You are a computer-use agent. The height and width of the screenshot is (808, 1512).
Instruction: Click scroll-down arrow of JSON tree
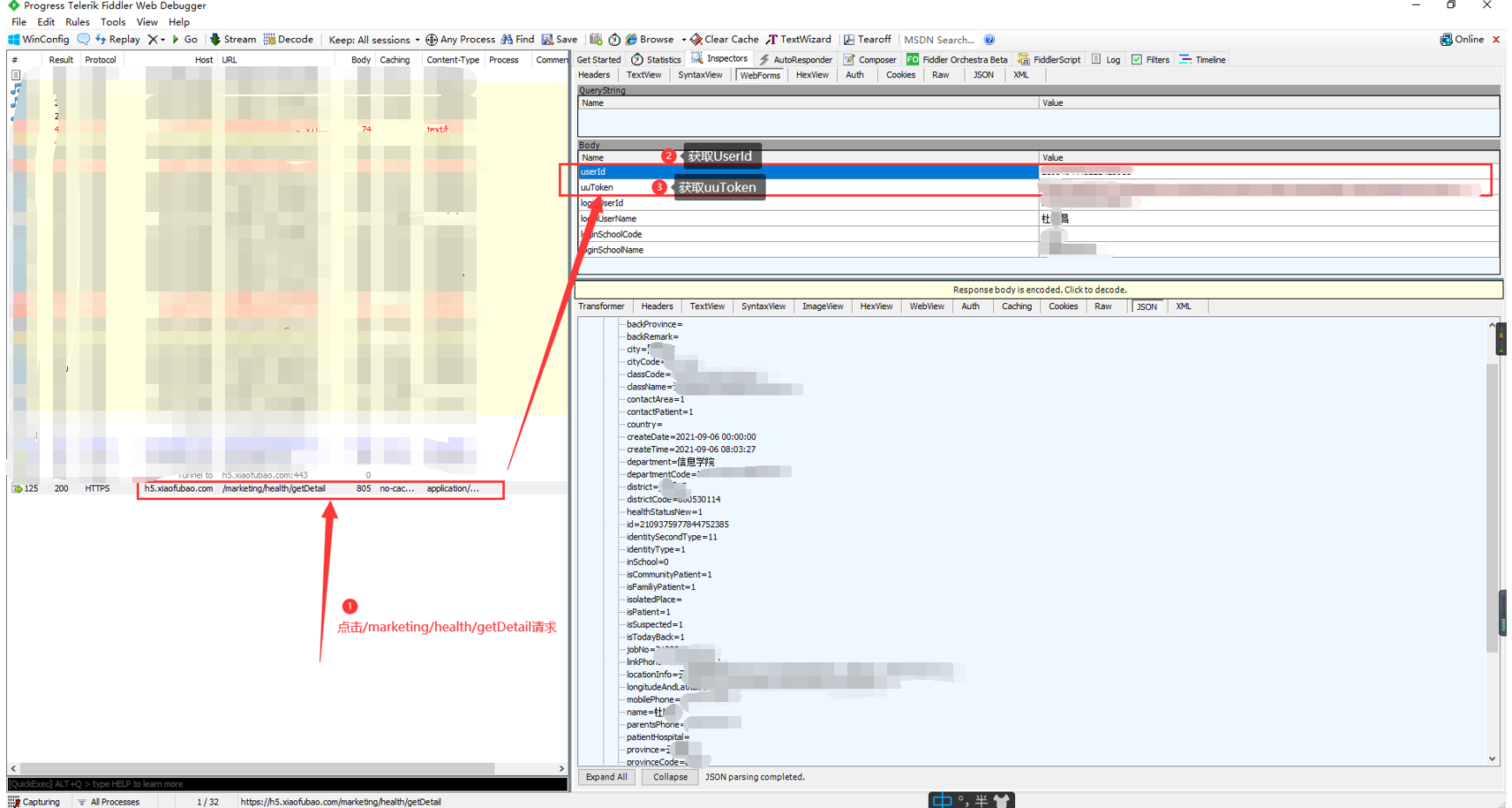1493,759
